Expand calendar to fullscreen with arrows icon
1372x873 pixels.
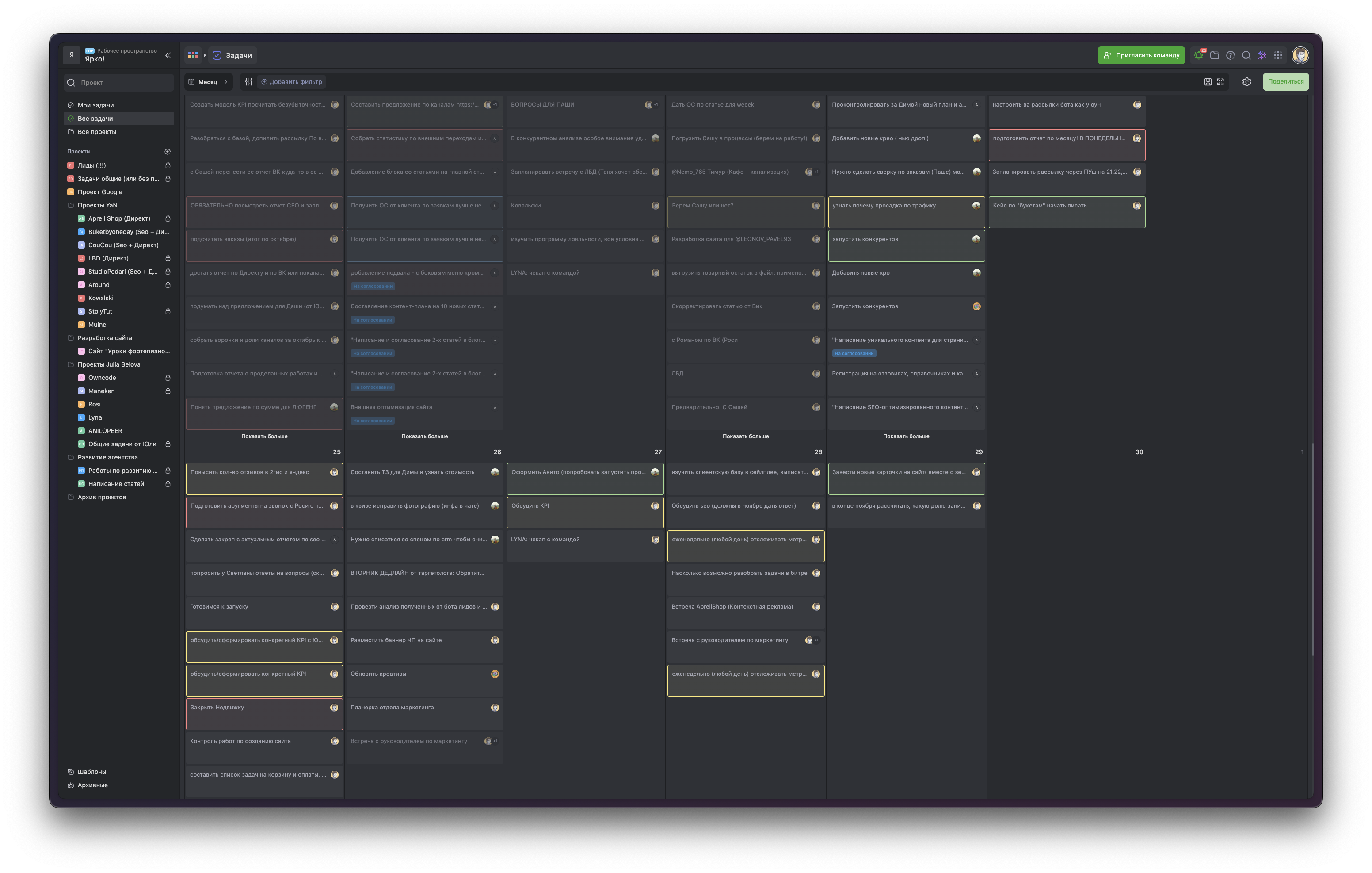(1220, 81)
